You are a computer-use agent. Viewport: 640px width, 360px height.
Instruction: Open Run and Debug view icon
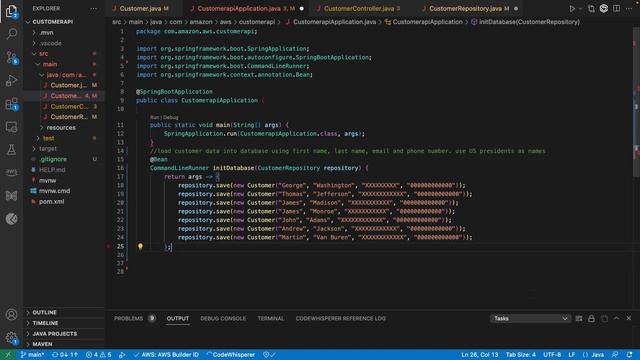(11, 80)
